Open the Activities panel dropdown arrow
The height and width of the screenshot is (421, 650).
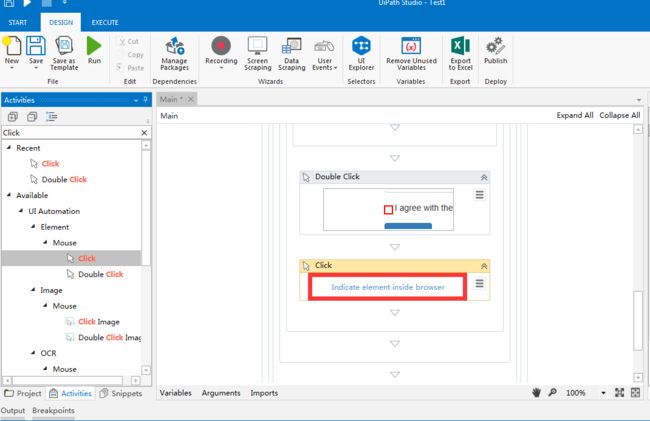tap(136, 100)
